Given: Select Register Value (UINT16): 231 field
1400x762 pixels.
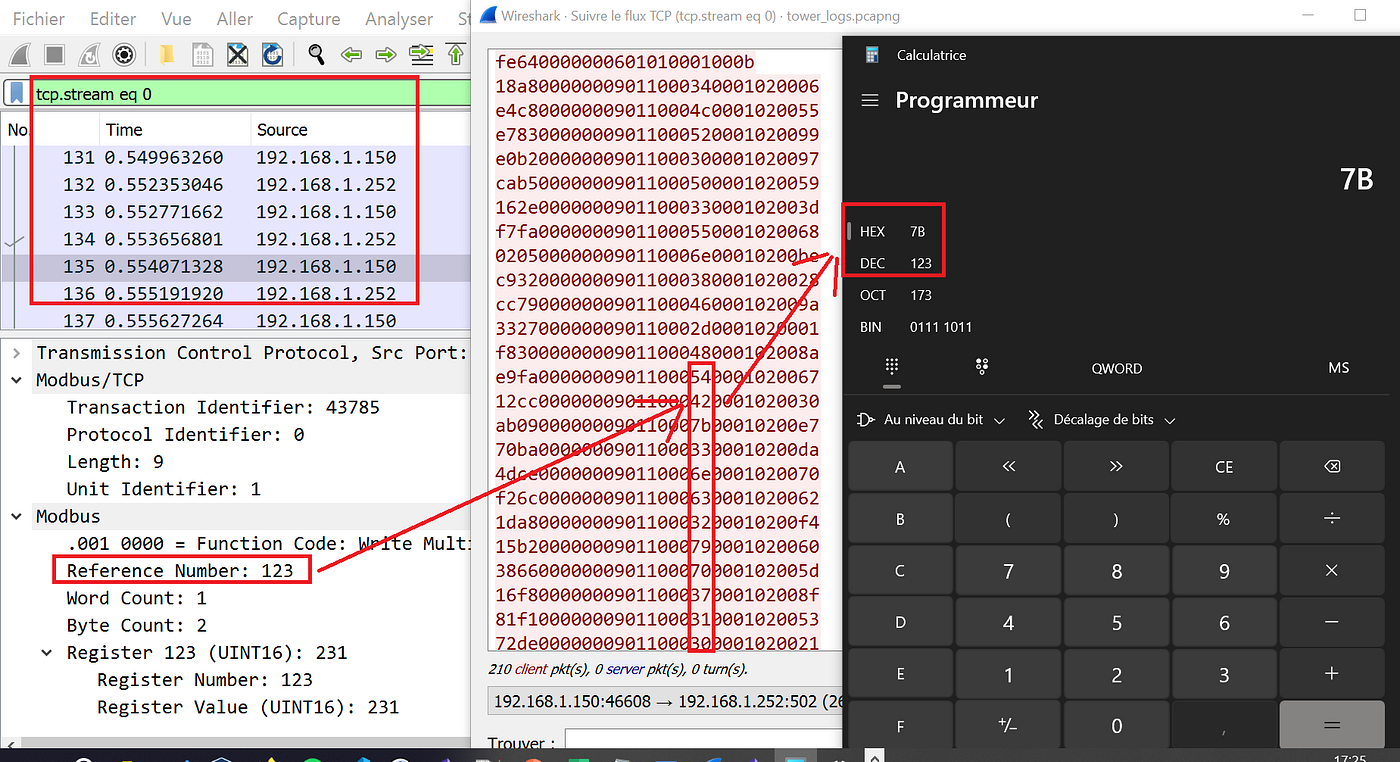Looking at the screenshot, I should 248,707.
